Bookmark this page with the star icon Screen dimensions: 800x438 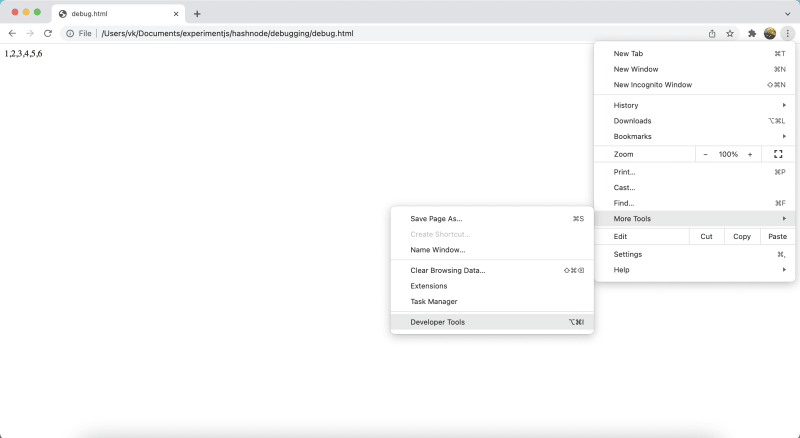(730, 34)
